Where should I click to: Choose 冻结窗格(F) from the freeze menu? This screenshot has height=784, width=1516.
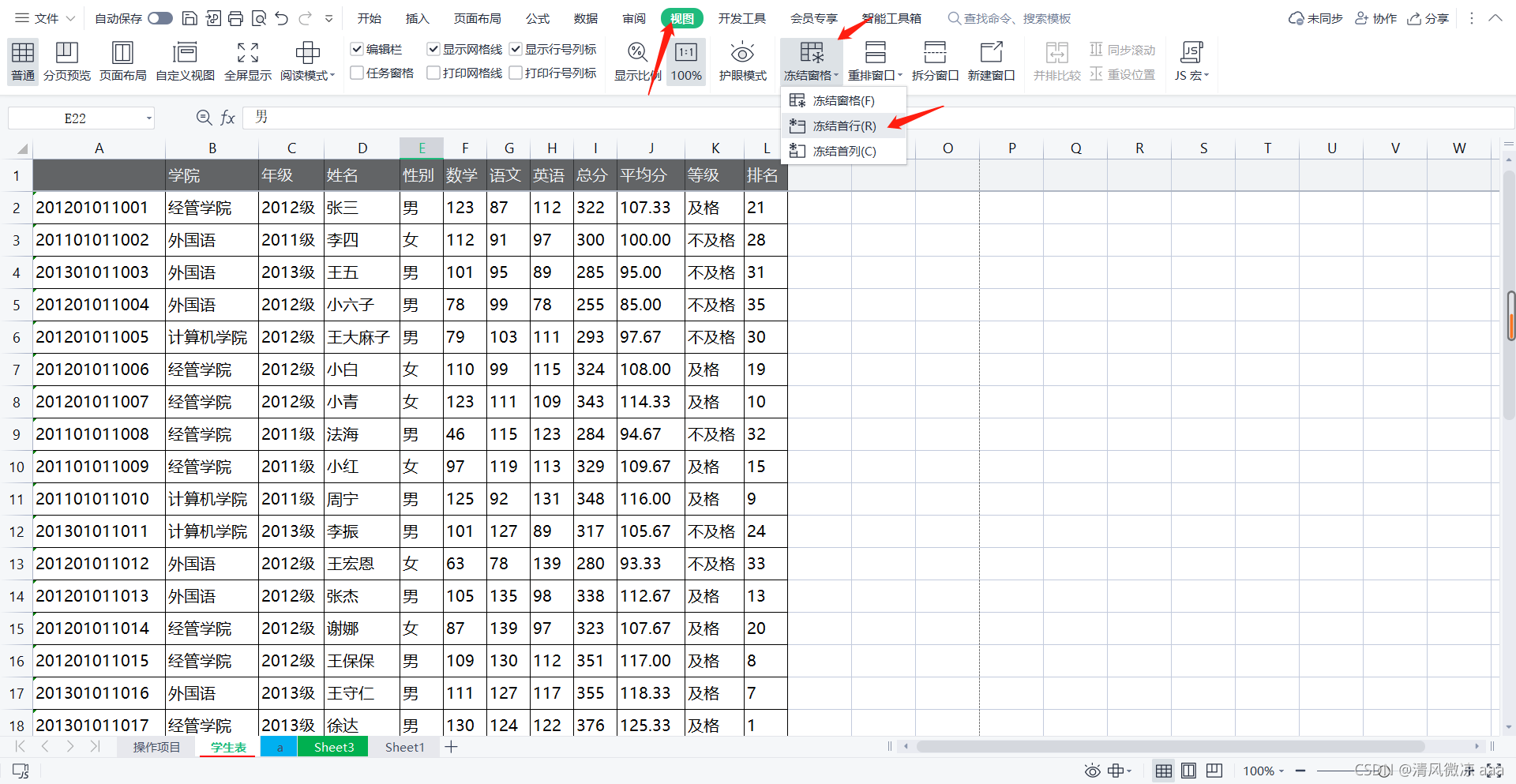click(x=843, y=100)
